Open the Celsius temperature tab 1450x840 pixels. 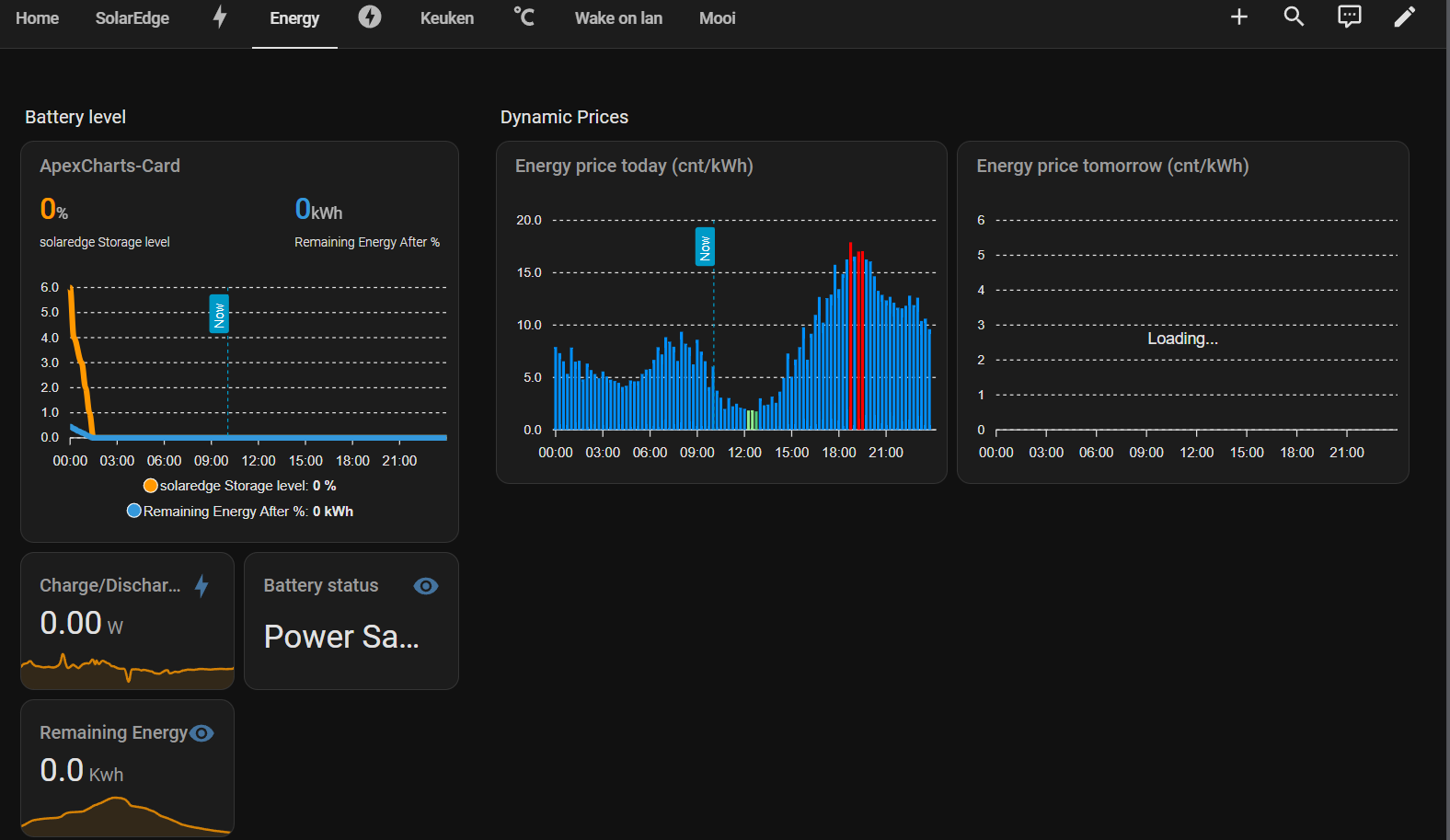524,17
